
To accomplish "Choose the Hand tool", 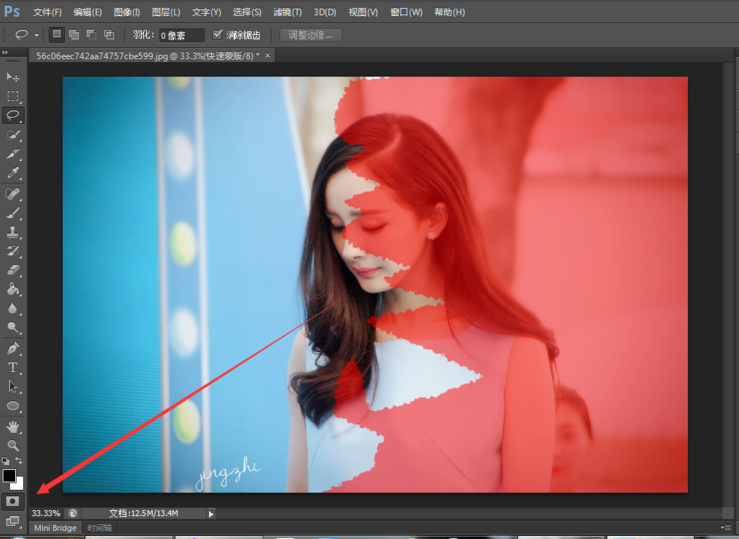I will click(x=13, y=426).
